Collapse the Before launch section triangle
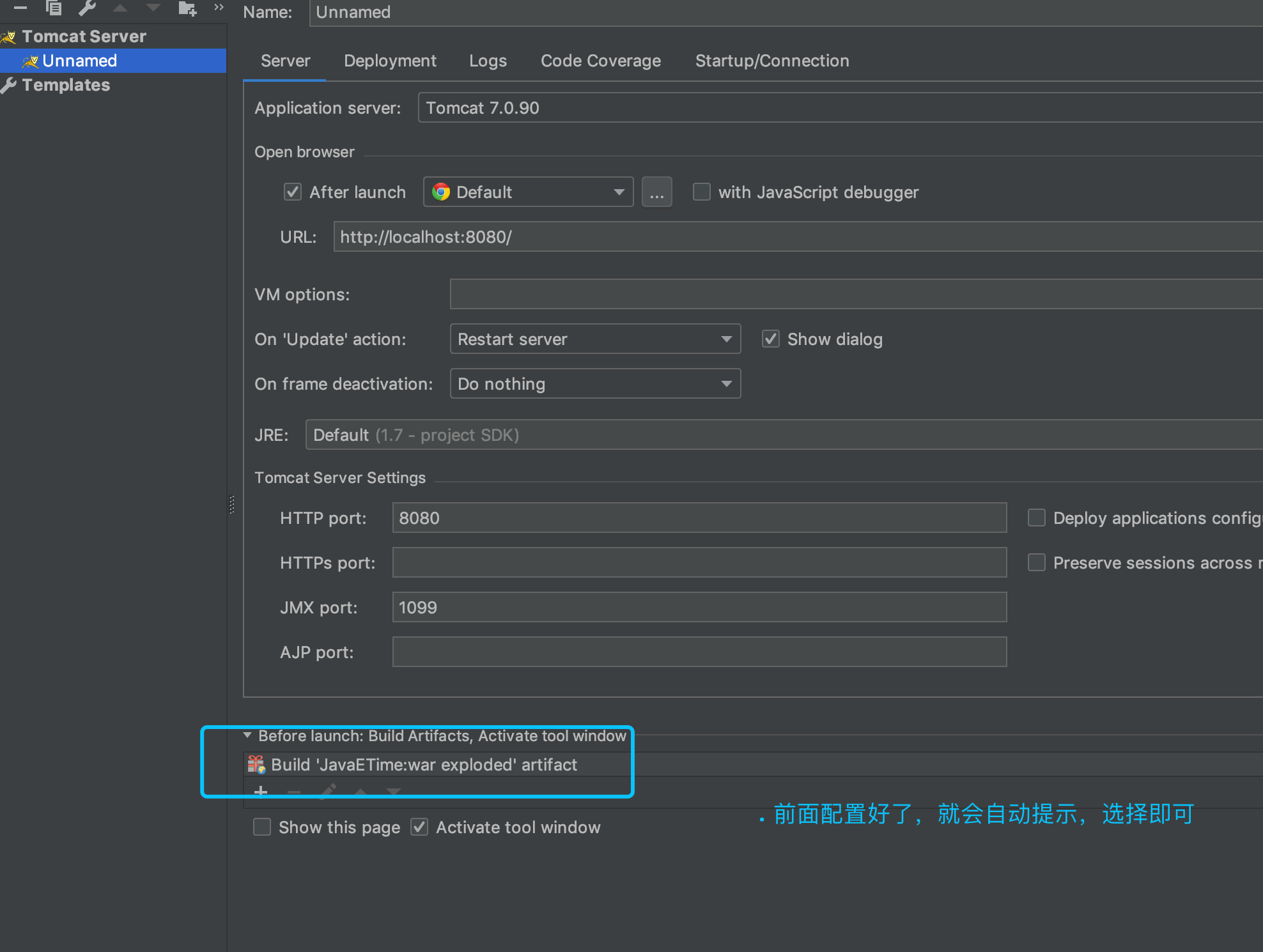Image resolution: width=1263 pixels, height=952 pixels. pyautogui.click(x=247, y=735)
